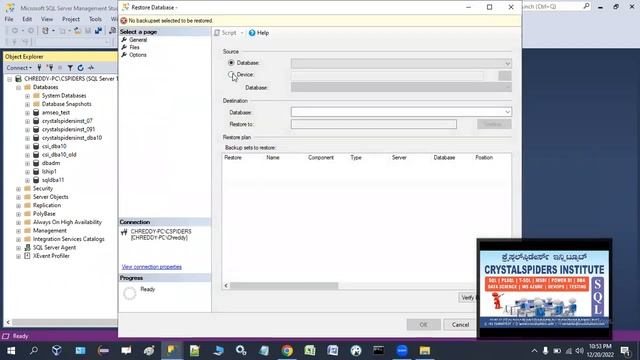Expand the Management folder node
640x360 pixels.
click(x=18, y=231)
